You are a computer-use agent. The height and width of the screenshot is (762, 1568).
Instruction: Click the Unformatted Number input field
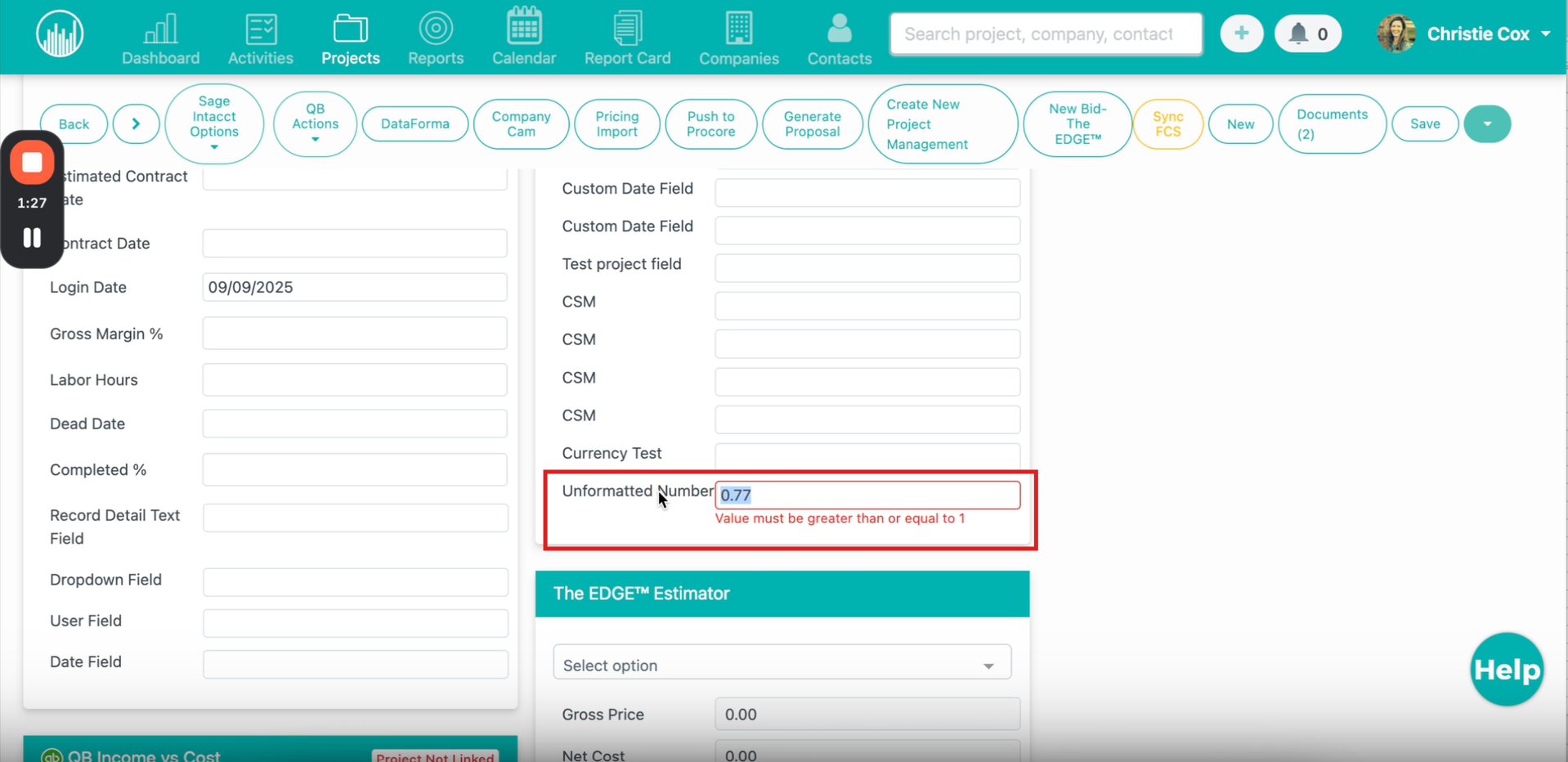coord(867,495)
